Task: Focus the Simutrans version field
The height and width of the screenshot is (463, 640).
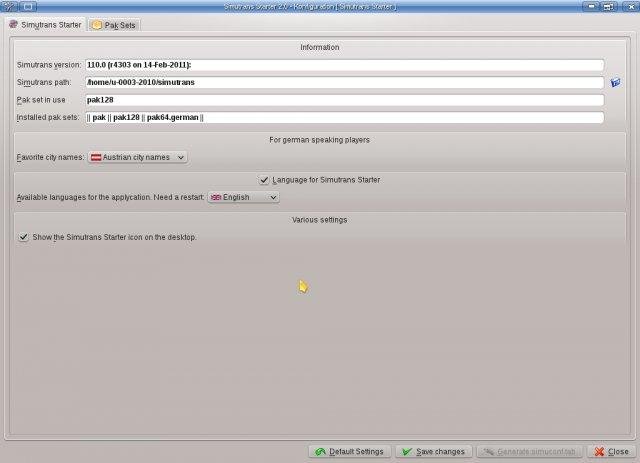Action: 344,65
